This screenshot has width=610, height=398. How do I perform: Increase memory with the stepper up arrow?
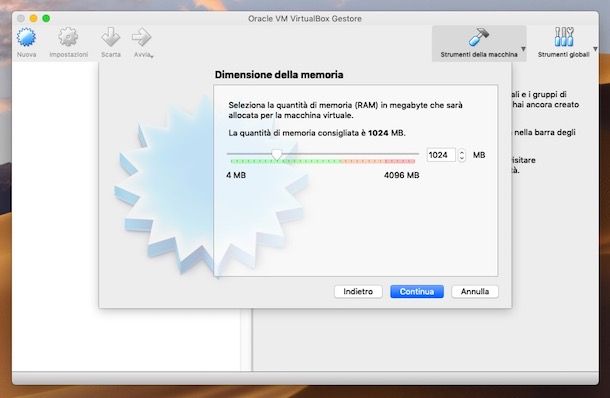tap(462, 152)
